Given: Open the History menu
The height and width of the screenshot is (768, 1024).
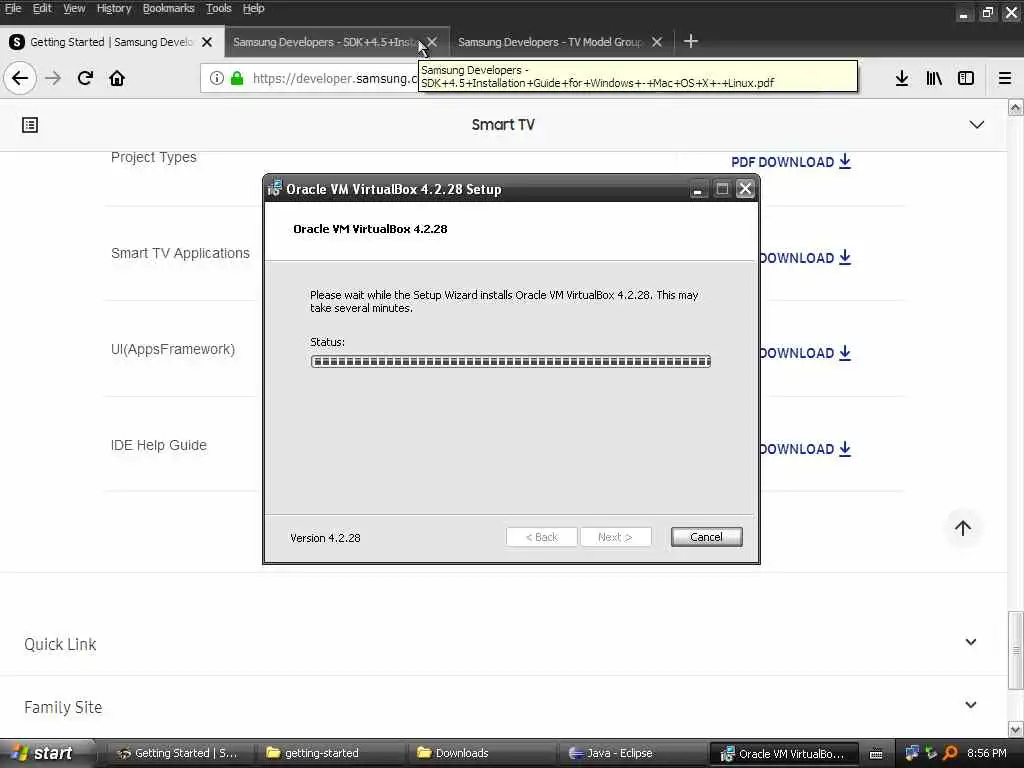Looking at the screenshot, I should click(x=114, y=8).
